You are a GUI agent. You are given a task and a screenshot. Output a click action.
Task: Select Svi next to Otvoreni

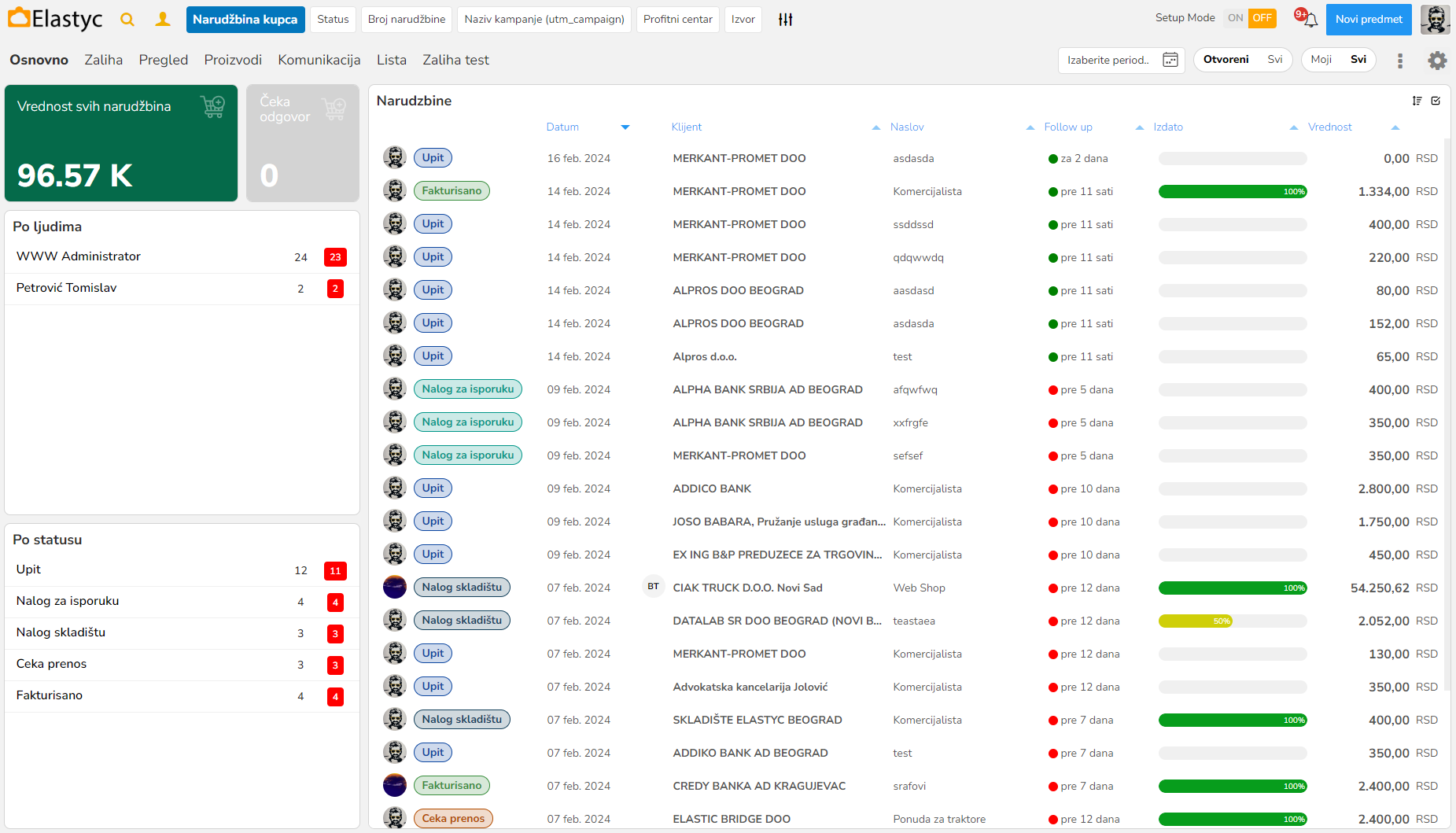coord(1275,60)
